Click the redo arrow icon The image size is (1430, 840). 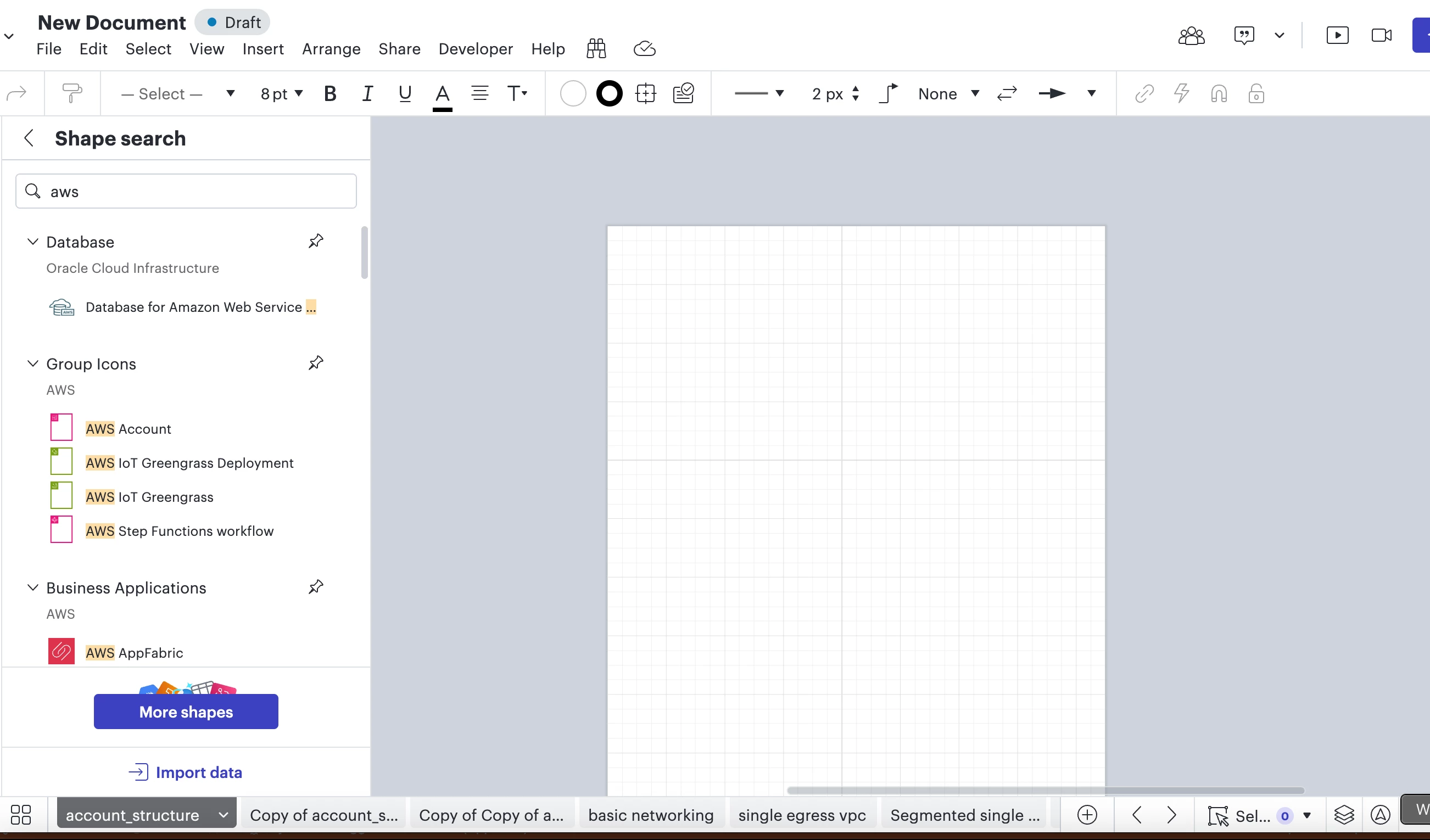coord(16,93)
